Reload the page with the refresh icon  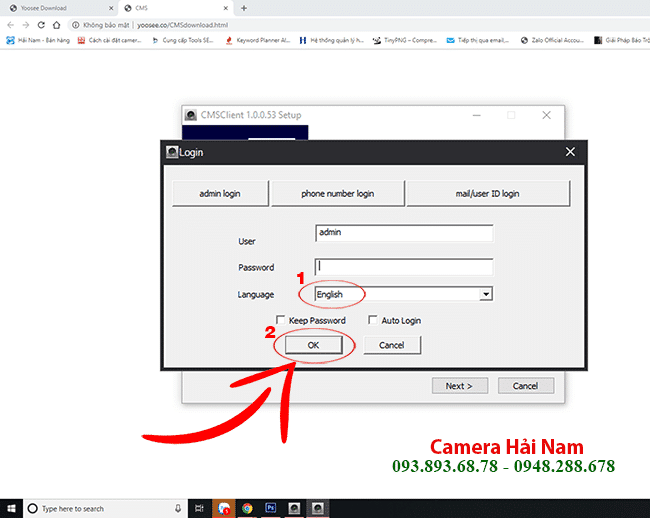(x=41, y=25)
